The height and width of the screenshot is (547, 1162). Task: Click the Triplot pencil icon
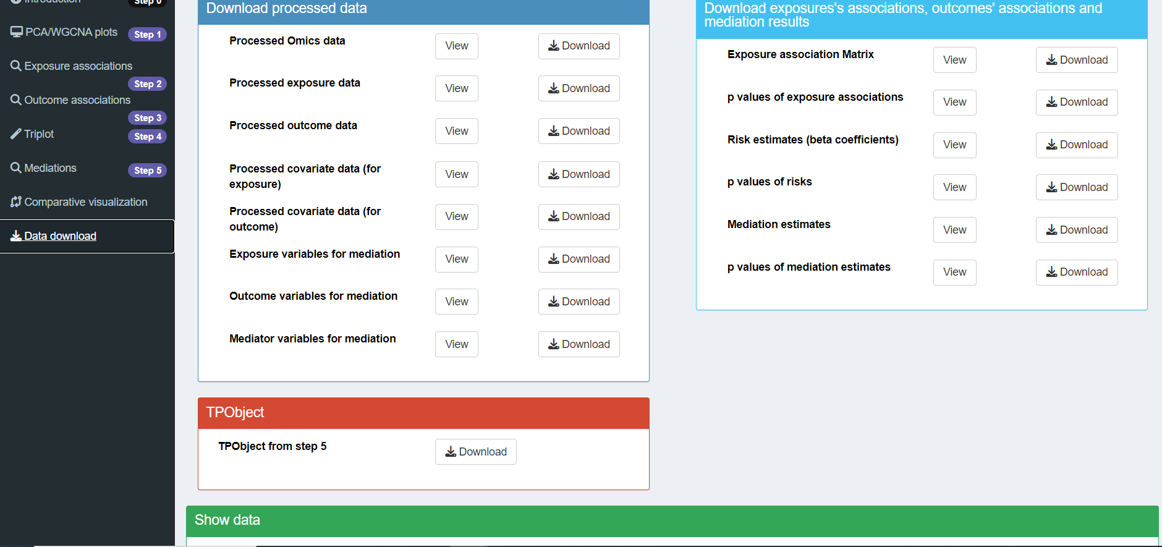16,134
